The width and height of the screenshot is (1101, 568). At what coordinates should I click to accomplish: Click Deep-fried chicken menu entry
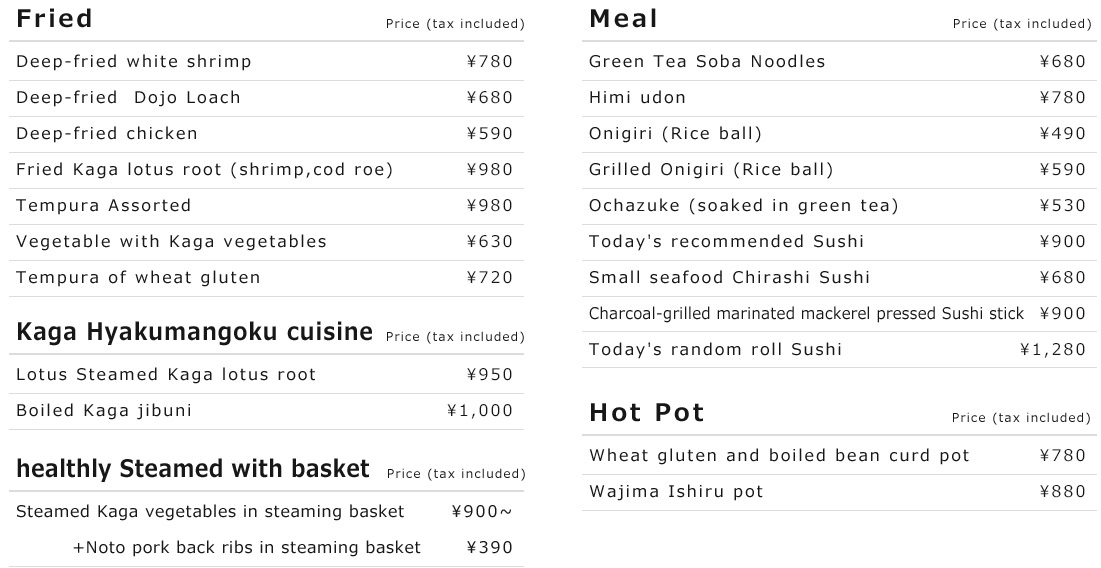(x=107, y=134)
